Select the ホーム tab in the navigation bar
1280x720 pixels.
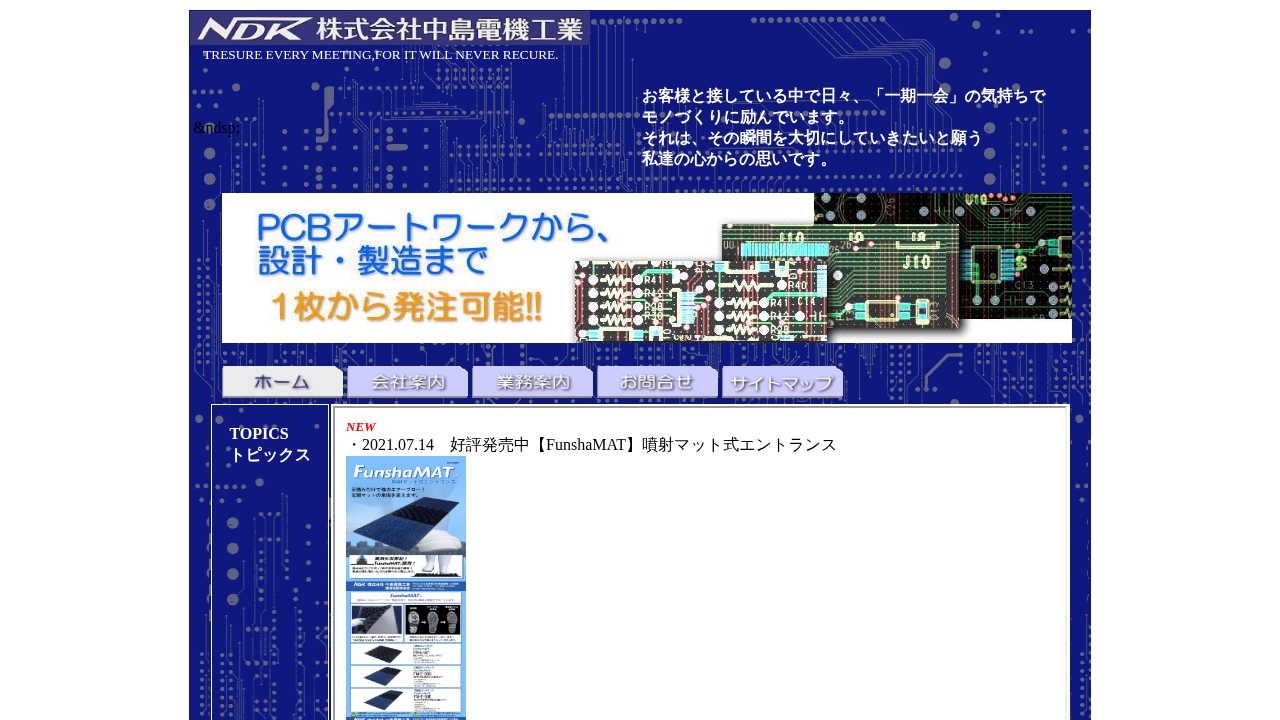[281, 381]
